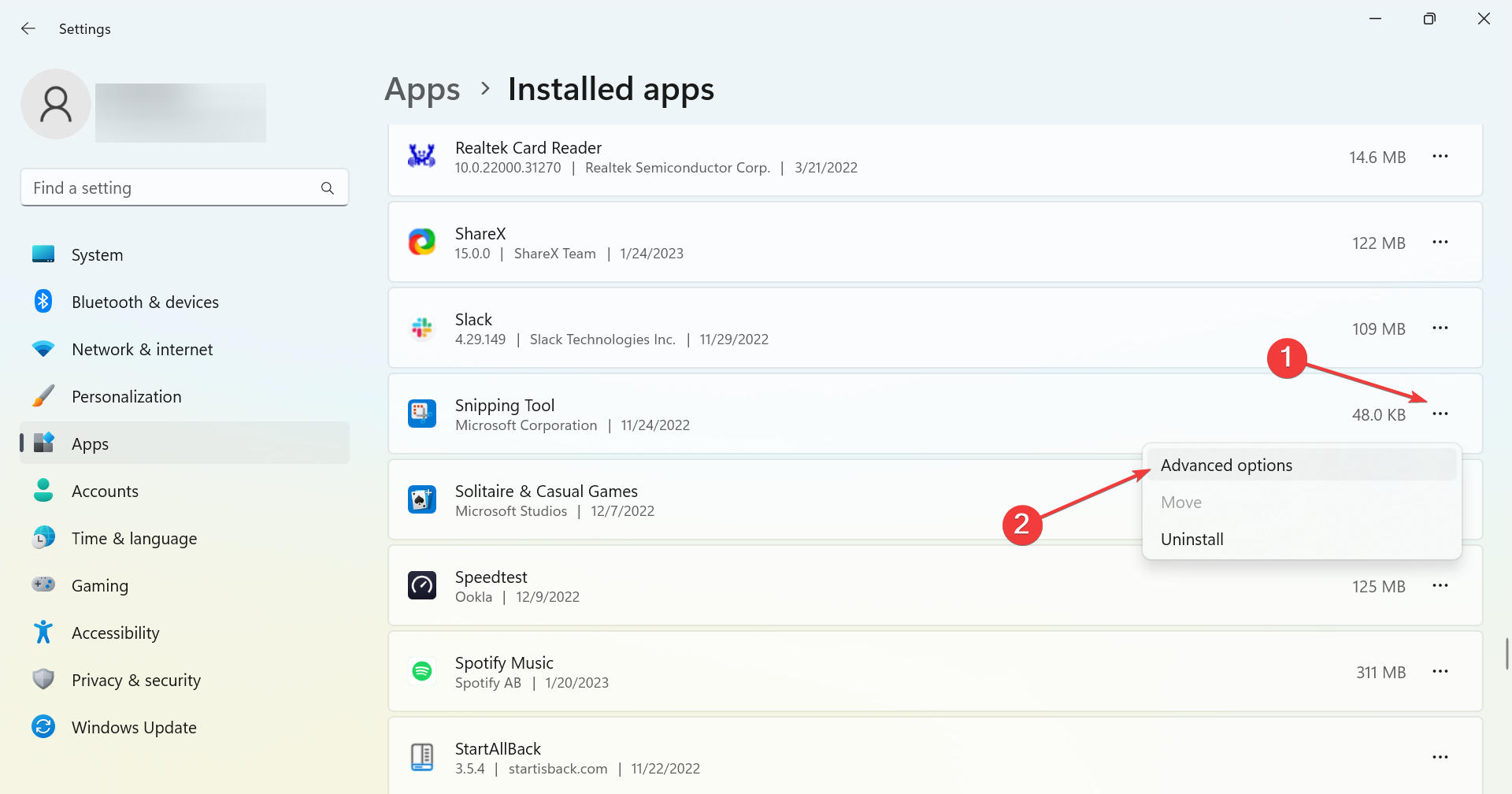Go to System settings
Screen dimensions: 1512x794
[x=184, y=254]
